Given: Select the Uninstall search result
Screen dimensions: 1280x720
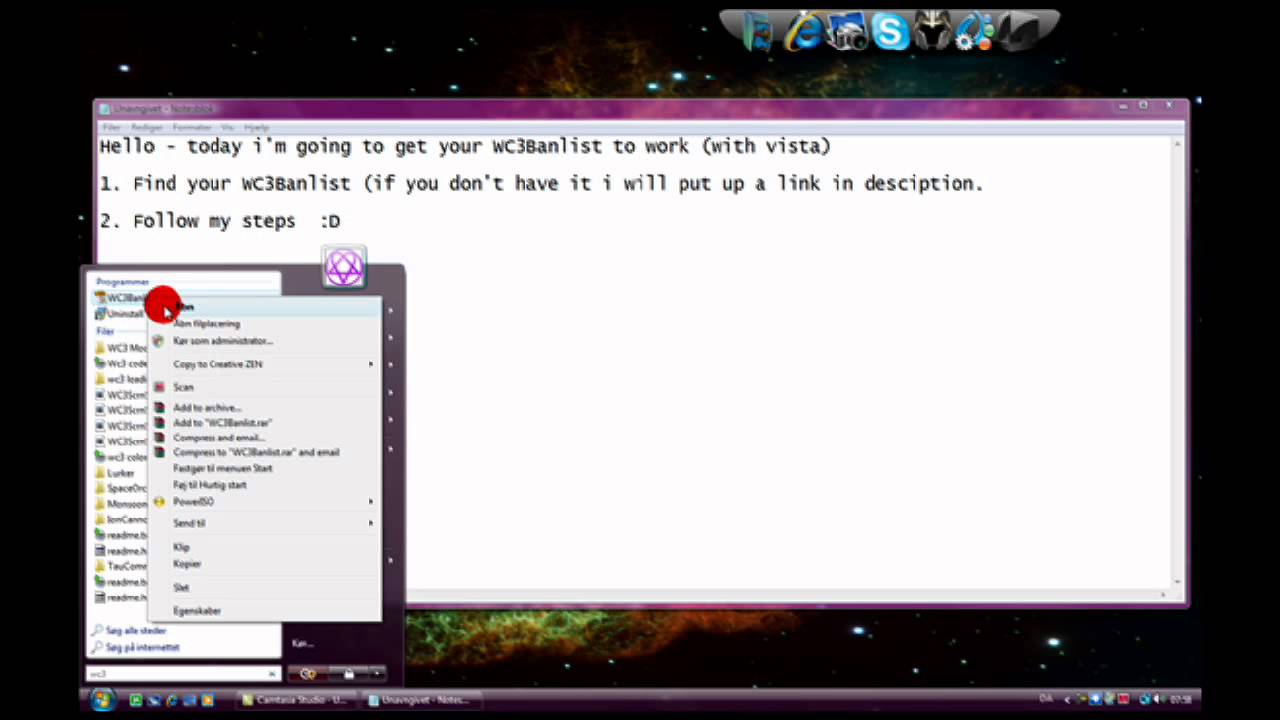Looking at the screenshot, I should point(120,314).
